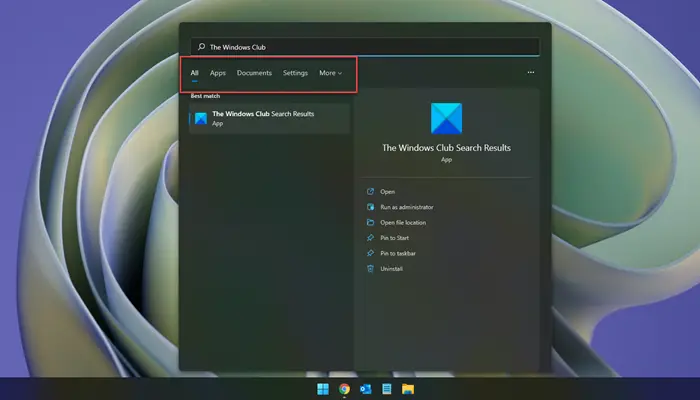Click the small app icon in Best match

[x=201, y=118]
